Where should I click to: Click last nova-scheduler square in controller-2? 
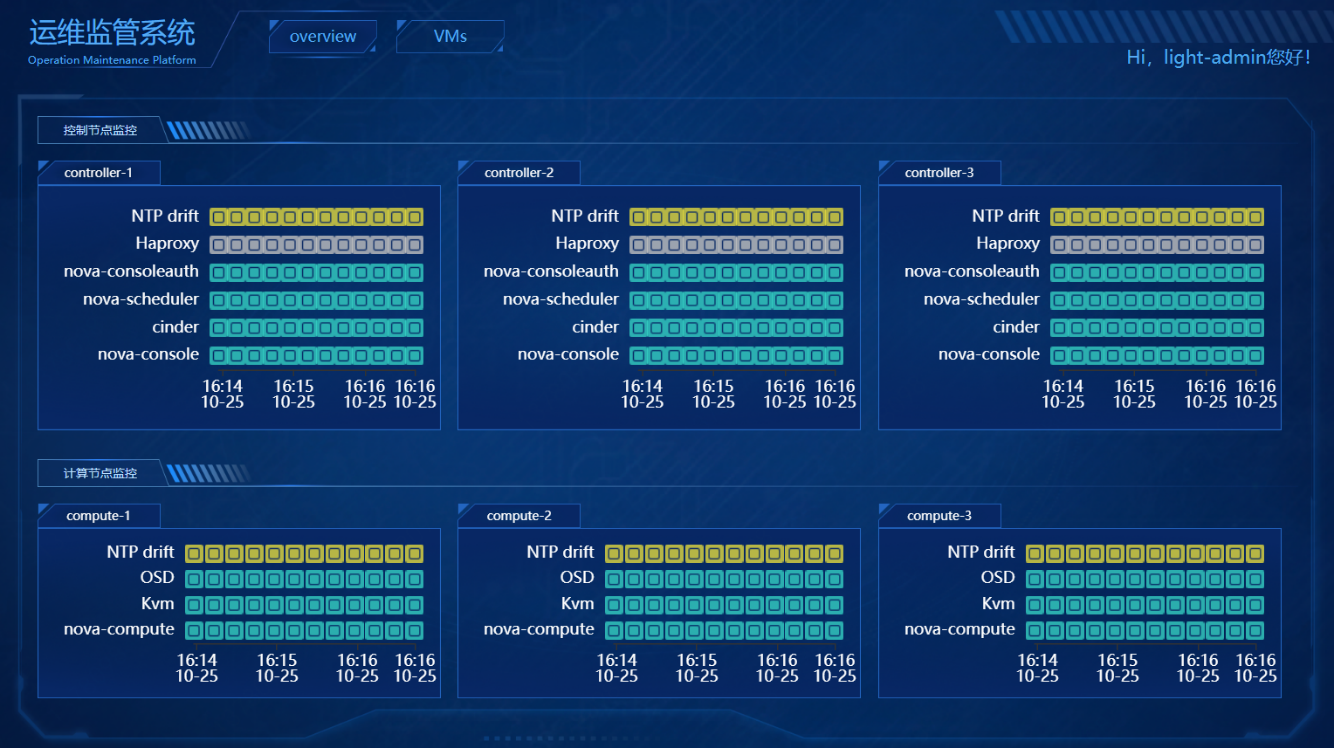(835, 300)
